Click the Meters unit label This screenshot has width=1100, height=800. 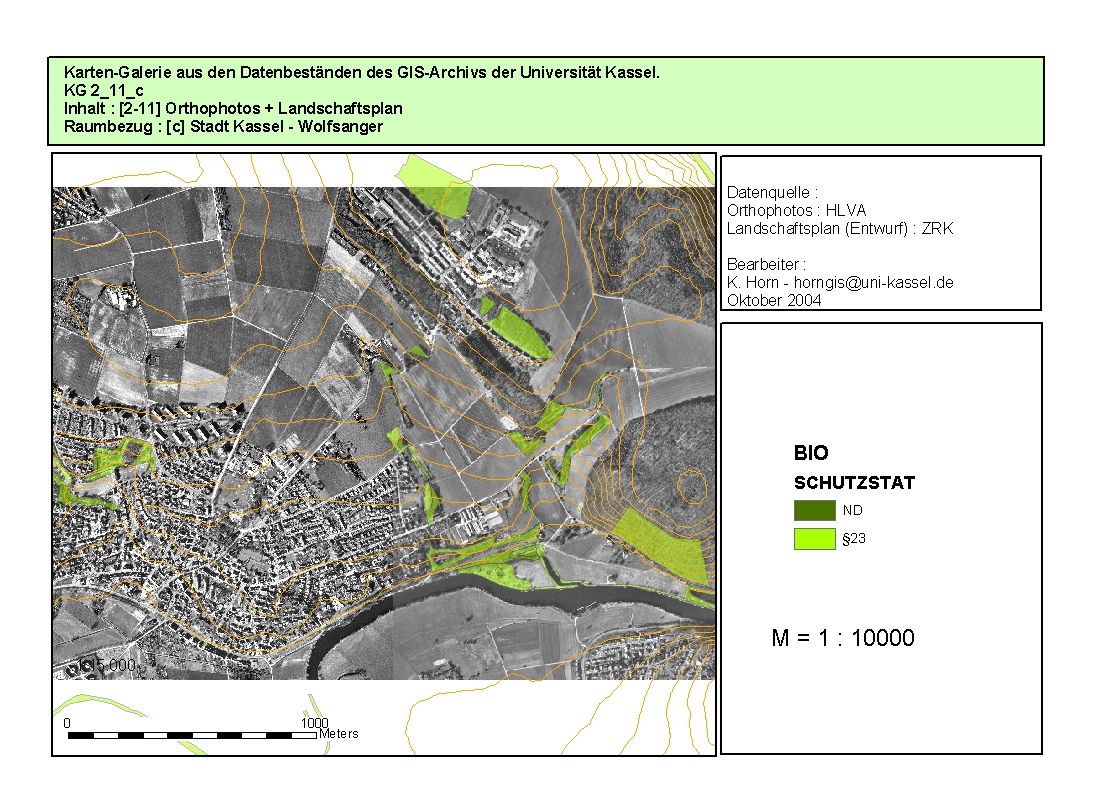(x=339, y=734)
